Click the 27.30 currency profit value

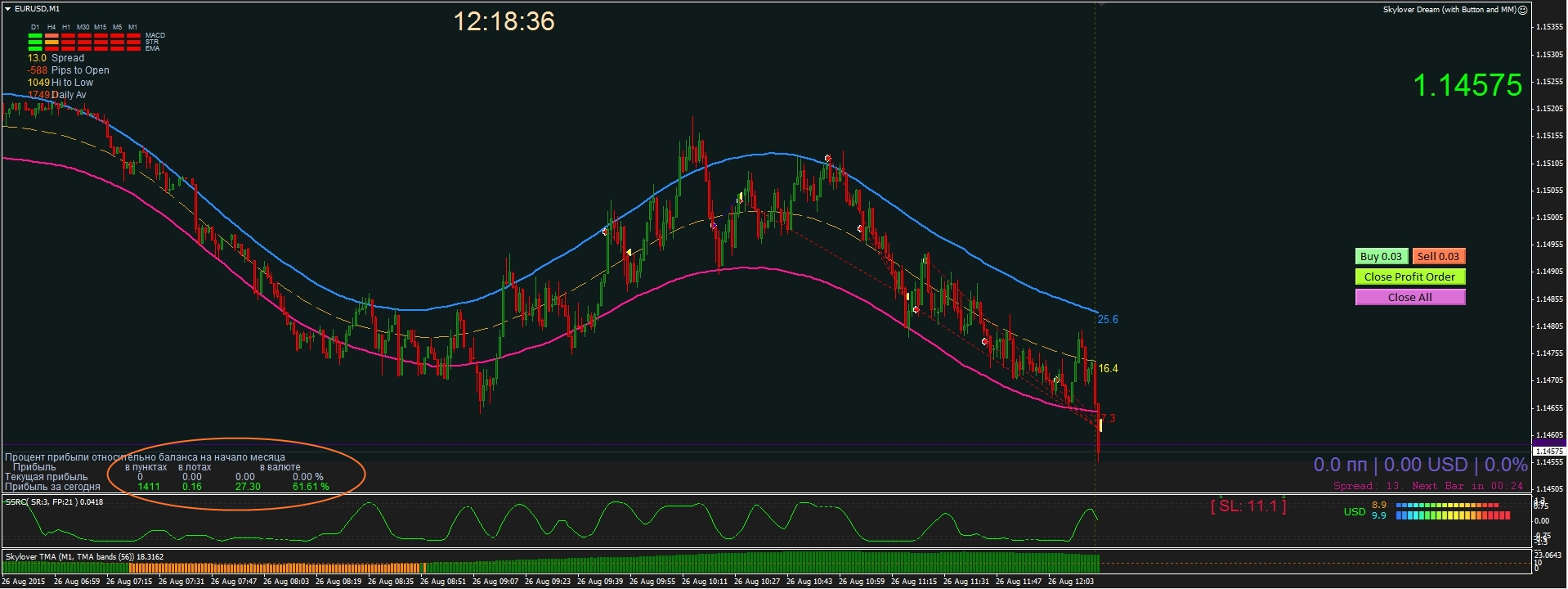click(x=248, y=487)
